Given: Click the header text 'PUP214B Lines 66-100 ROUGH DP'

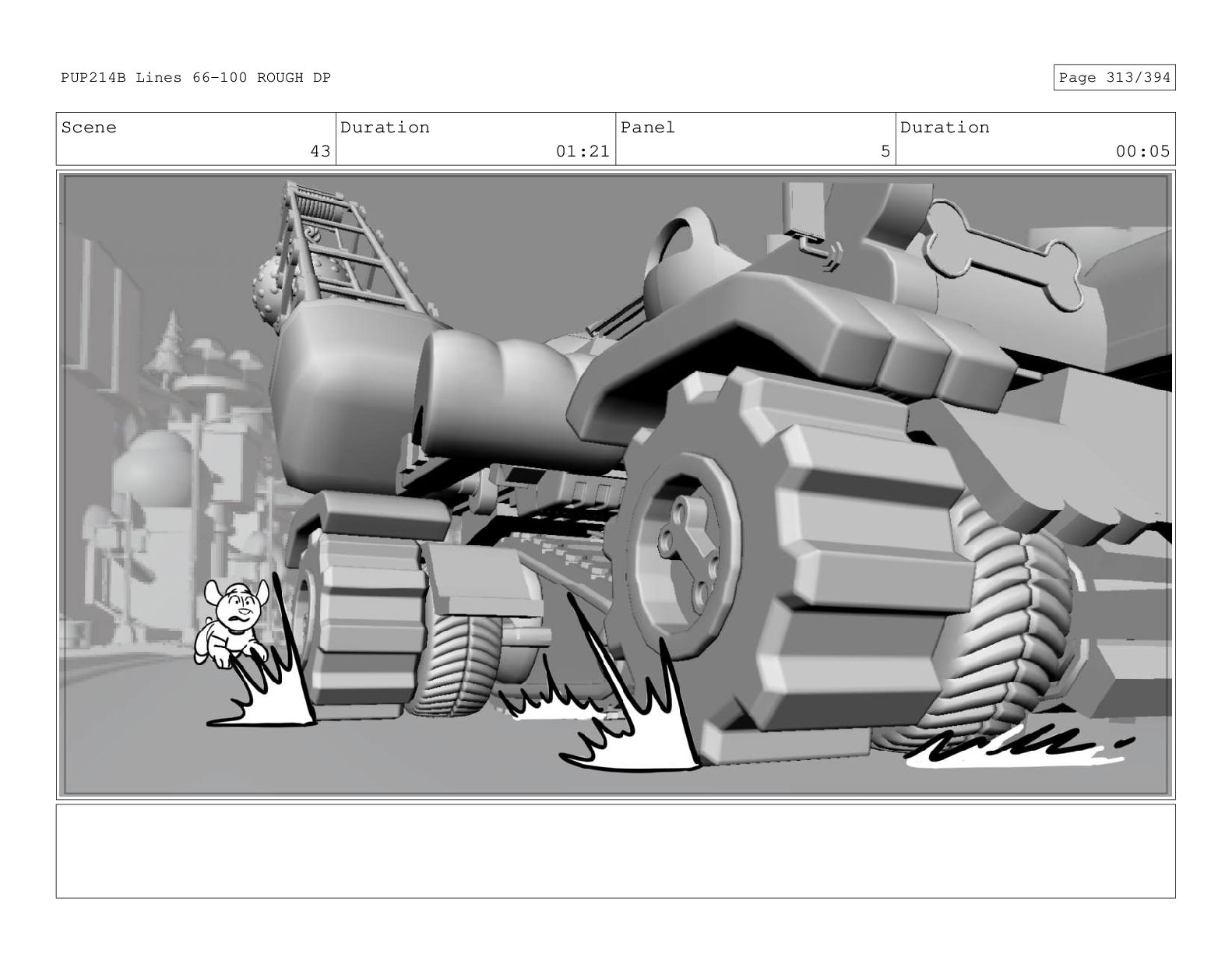Looking at the screenshot, I should (x=195, y=78).
